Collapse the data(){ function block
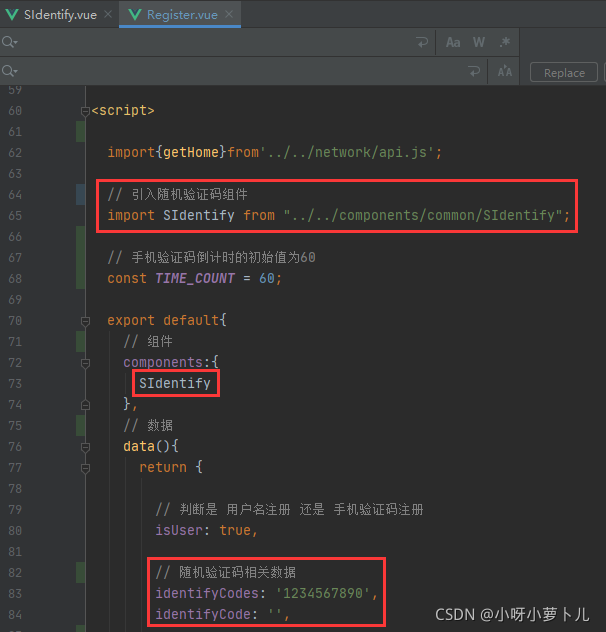The width and height of the screenshot is (606, 632). tap(85, 447)
